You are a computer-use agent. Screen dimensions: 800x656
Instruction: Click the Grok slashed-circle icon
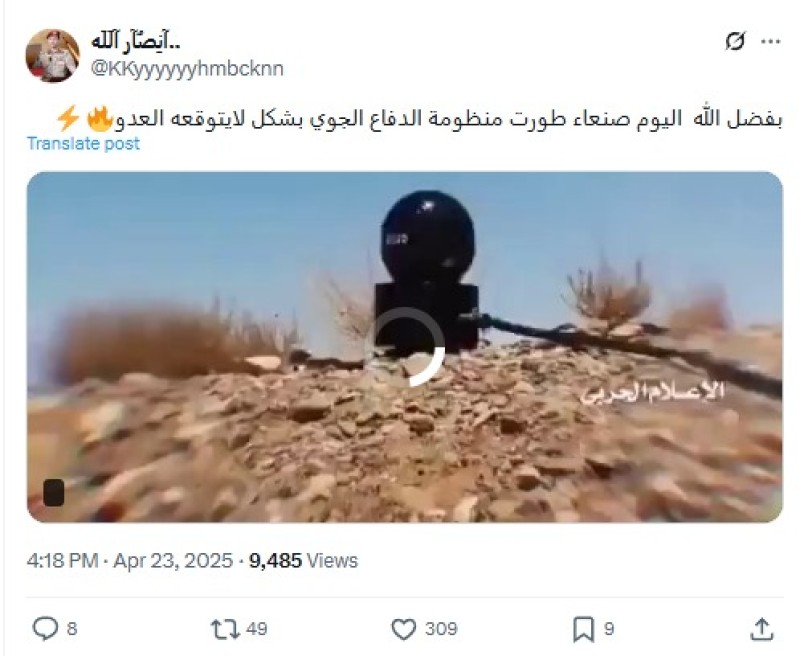click(735, 41)
